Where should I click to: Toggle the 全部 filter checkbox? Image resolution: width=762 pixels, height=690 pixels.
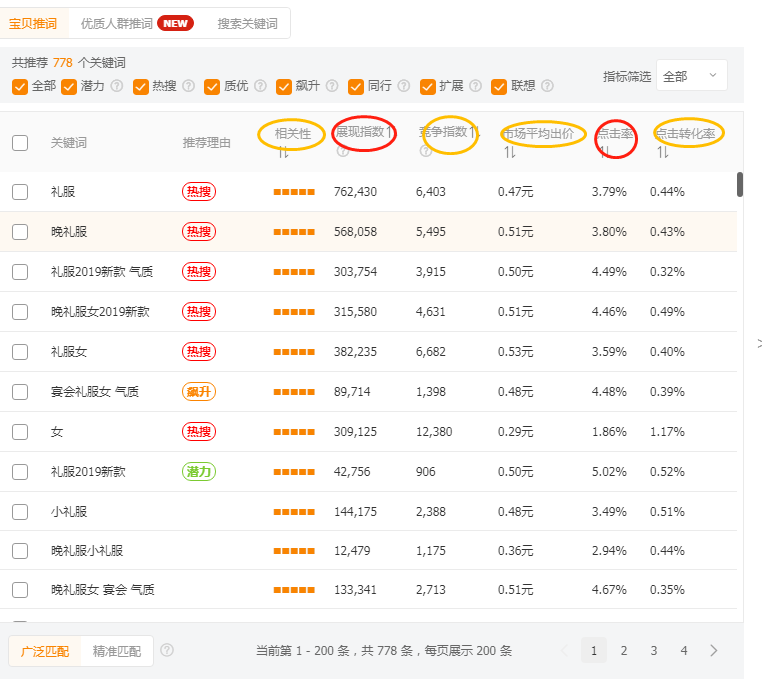(x=20, y=86)
